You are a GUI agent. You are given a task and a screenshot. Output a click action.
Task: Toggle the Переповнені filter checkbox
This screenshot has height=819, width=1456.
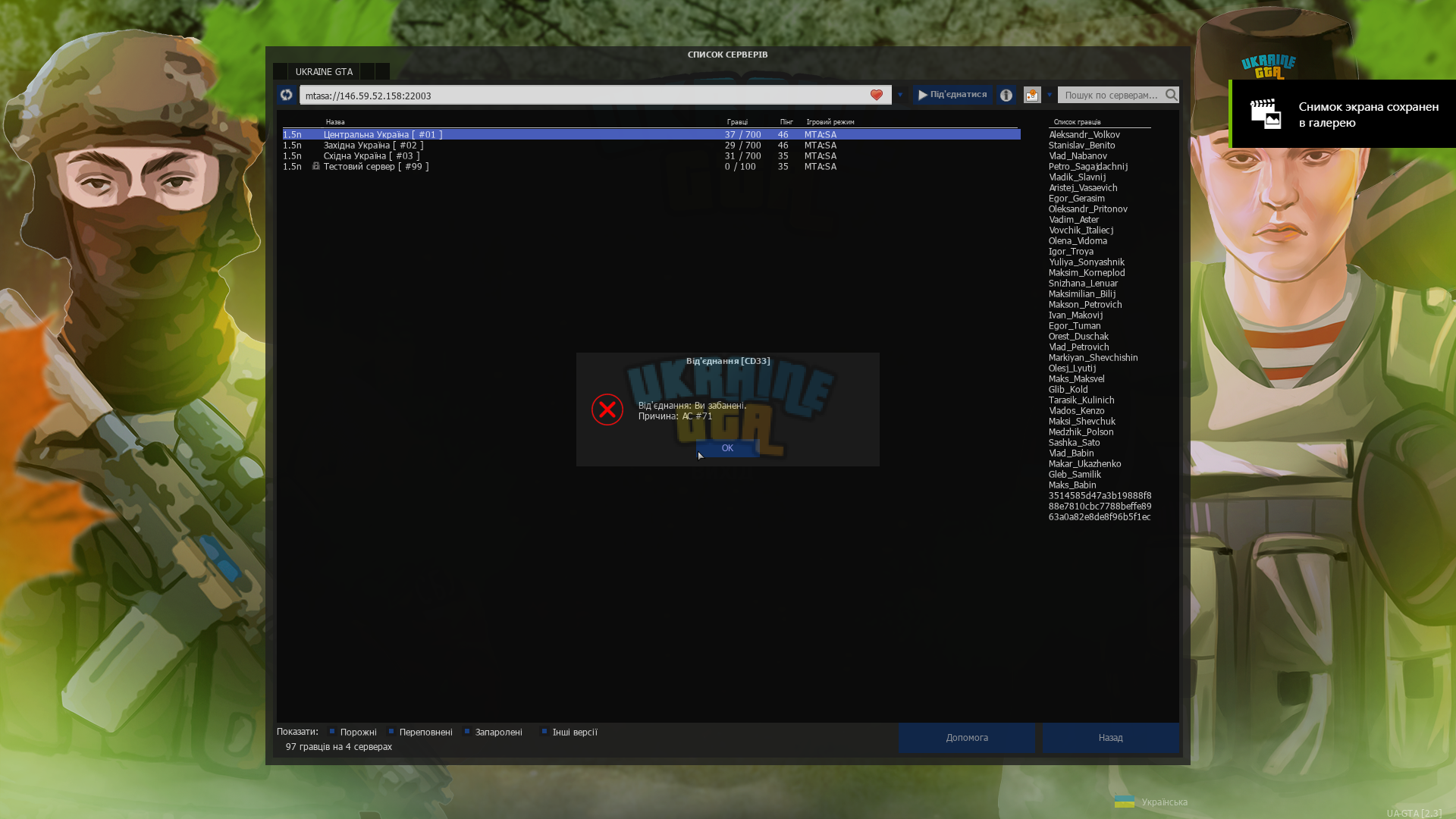[391, 732]
